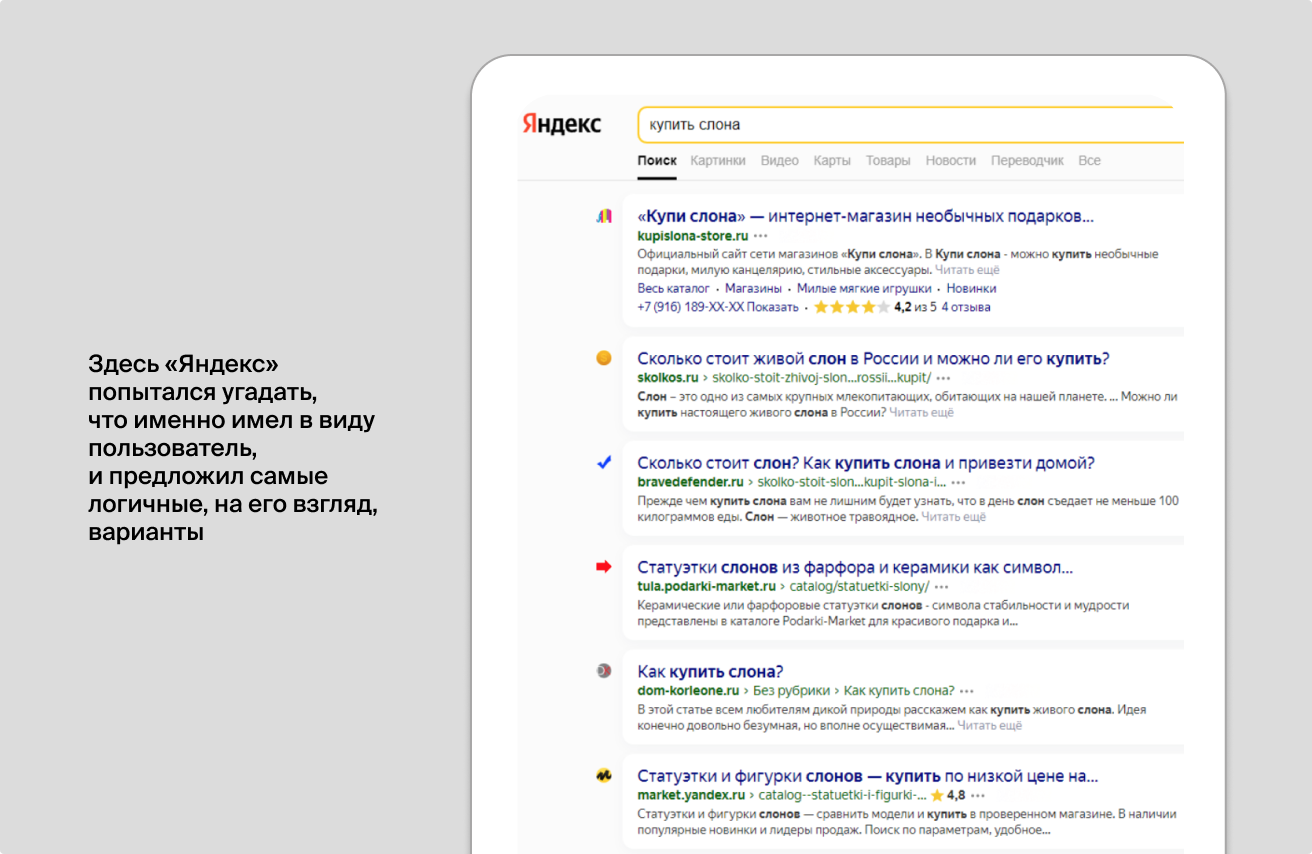
Task: Open 'Статуэтки слонов из фарфора' result
Action: [855, 567]
